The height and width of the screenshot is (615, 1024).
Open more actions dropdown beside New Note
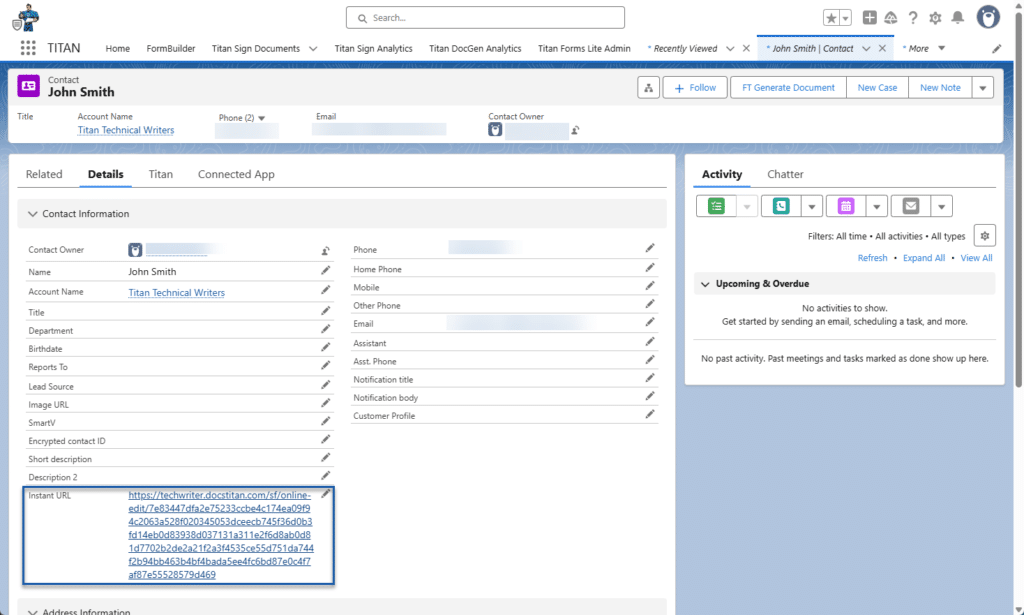click(x=983, y=88)
